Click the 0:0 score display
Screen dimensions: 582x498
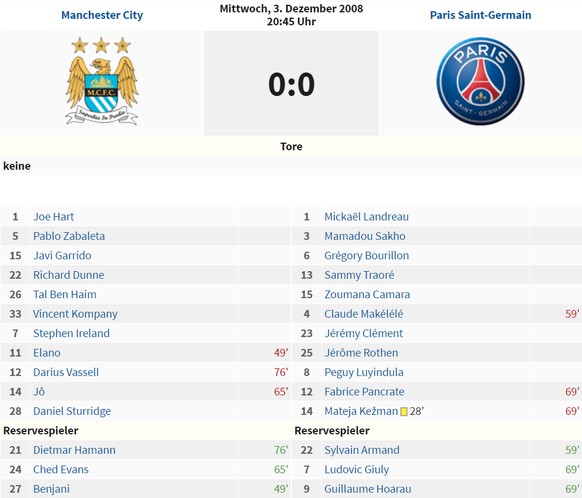[291, 84]
